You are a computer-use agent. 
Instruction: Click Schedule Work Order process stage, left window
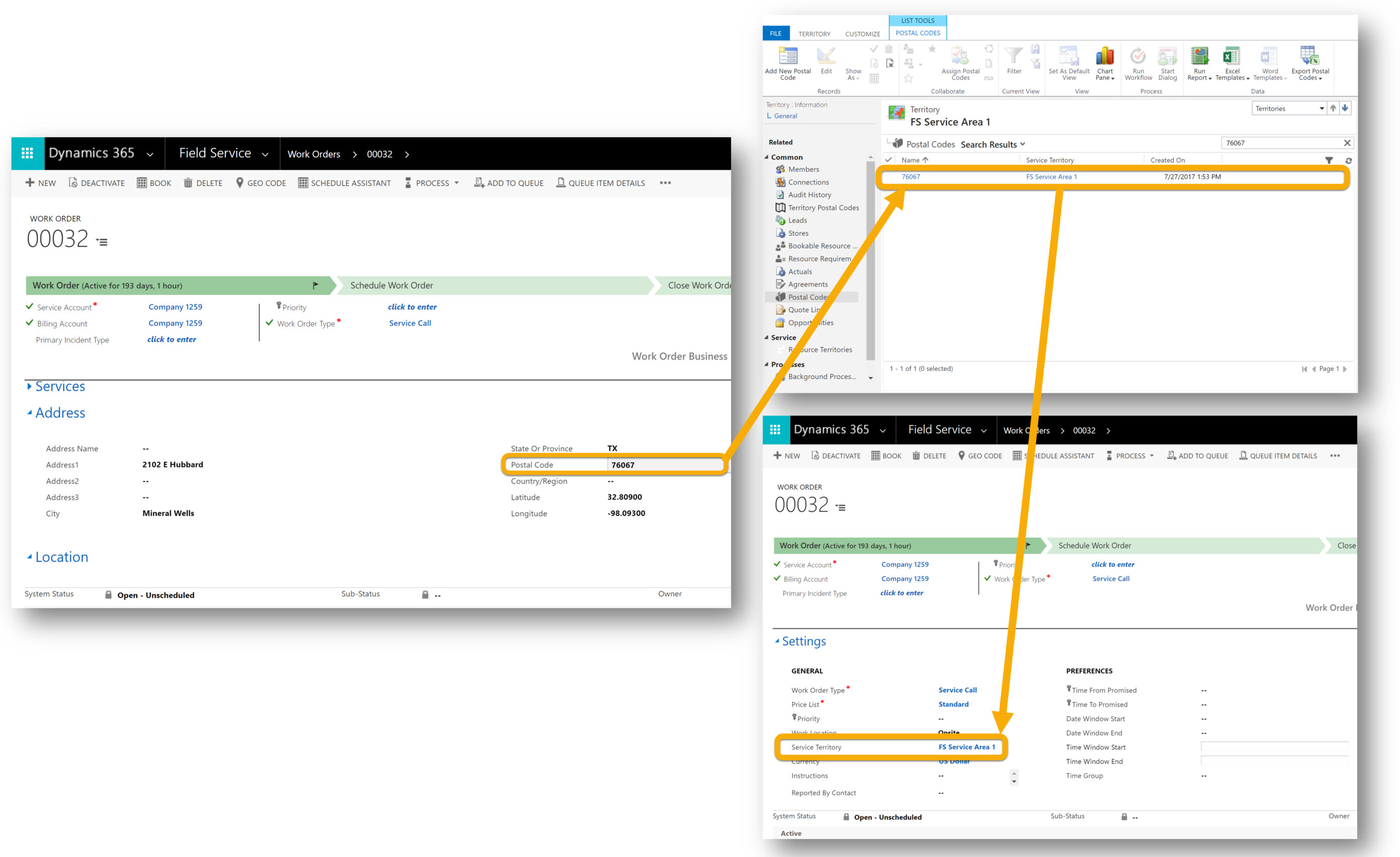click(x=392, y=285)
